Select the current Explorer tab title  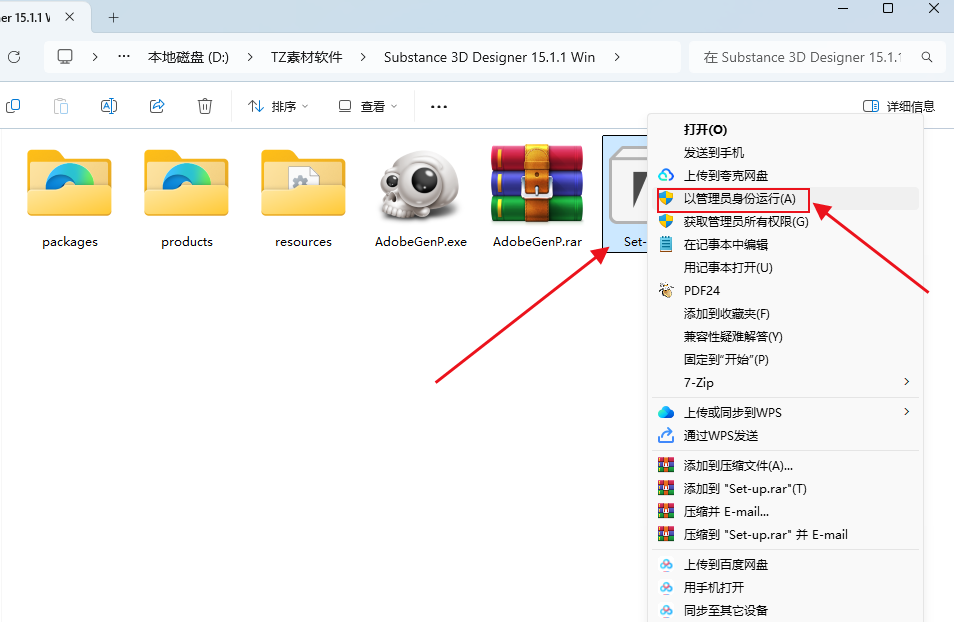point(26,18)
